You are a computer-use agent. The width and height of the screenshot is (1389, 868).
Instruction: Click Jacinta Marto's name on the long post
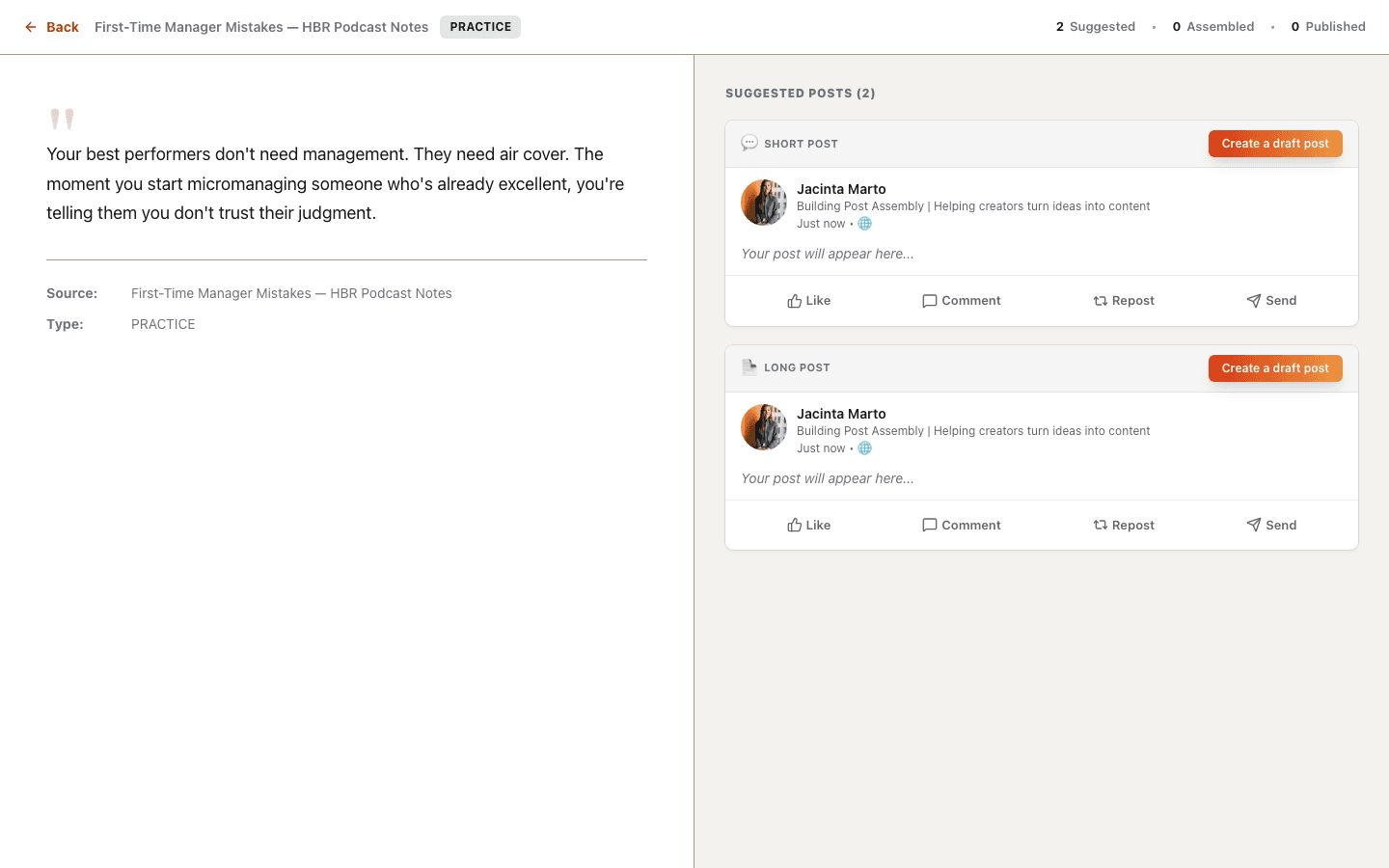(841, 413)
